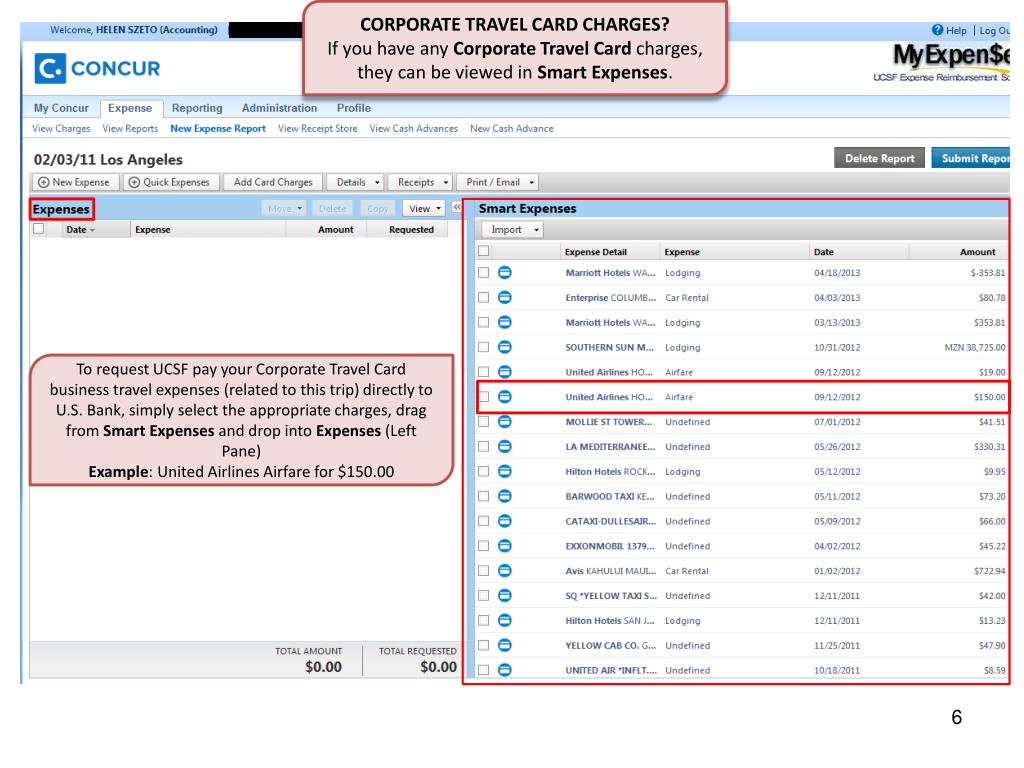Image resolution: width=1024 pixels, height=768 pixels.
Task: Click card icon for MOLLIE ST TOWER row
Action: click(505, 422)
